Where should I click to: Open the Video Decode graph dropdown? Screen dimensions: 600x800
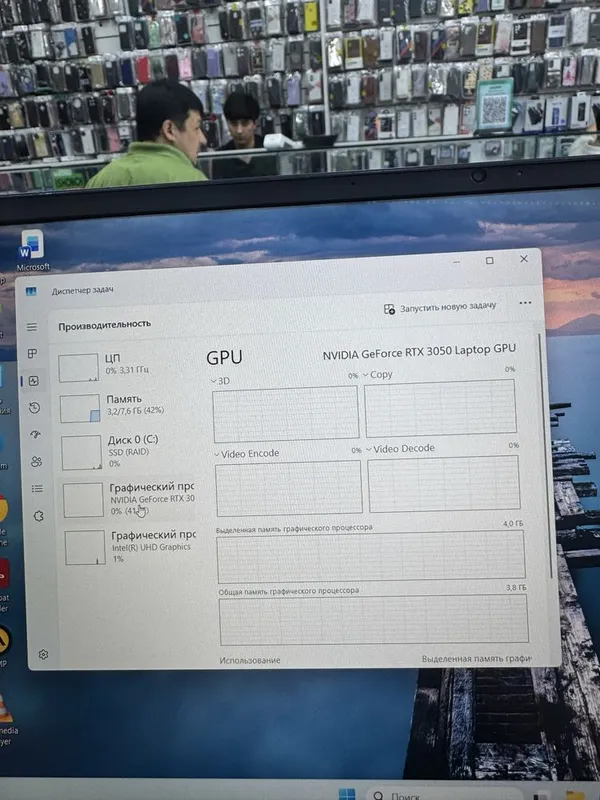[401, 449]
